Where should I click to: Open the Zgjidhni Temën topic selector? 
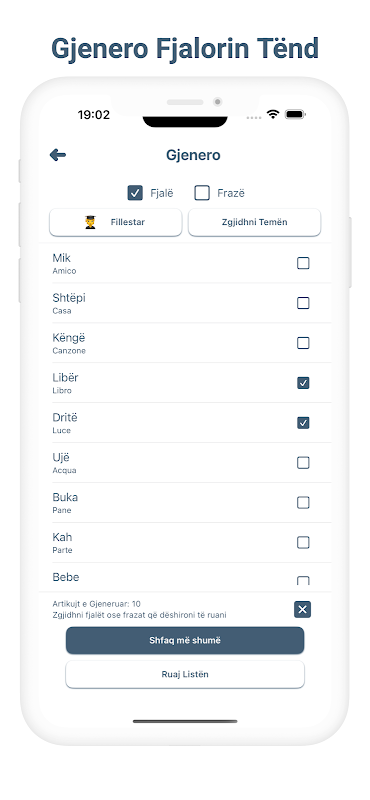(255, 222)
